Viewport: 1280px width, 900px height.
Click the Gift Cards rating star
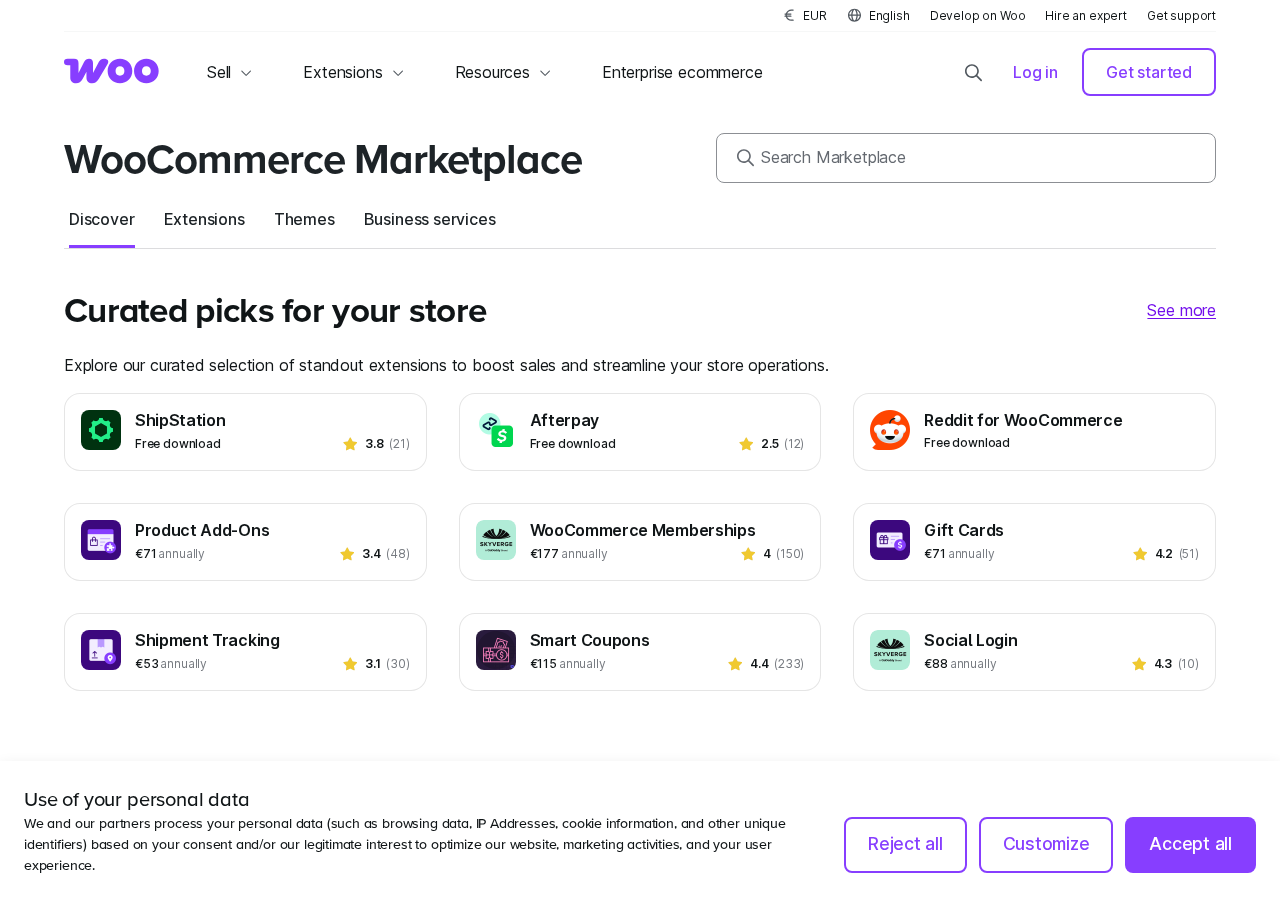[1140, 554]
